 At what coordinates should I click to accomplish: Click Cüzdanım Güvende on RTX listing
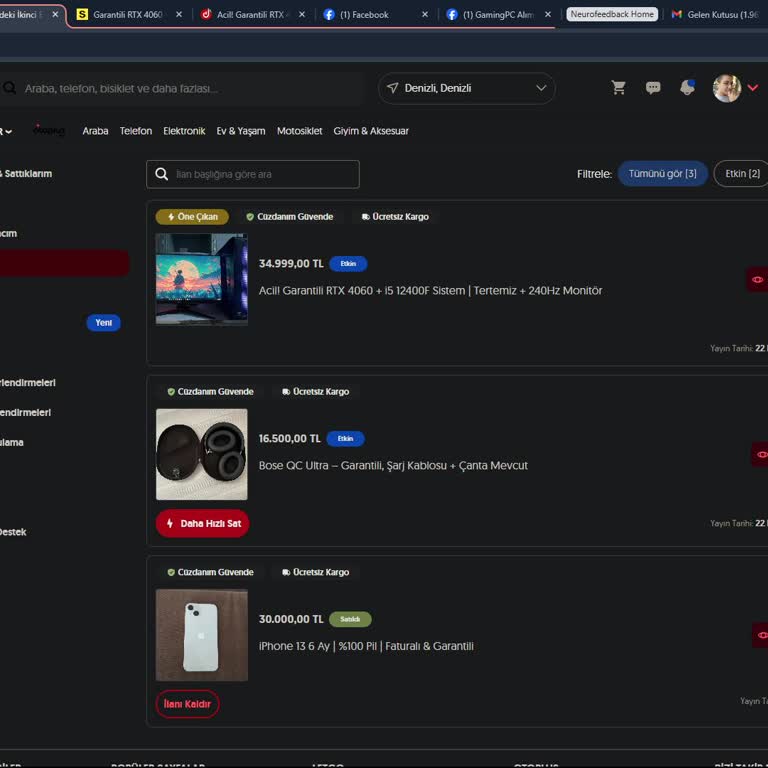289,216
